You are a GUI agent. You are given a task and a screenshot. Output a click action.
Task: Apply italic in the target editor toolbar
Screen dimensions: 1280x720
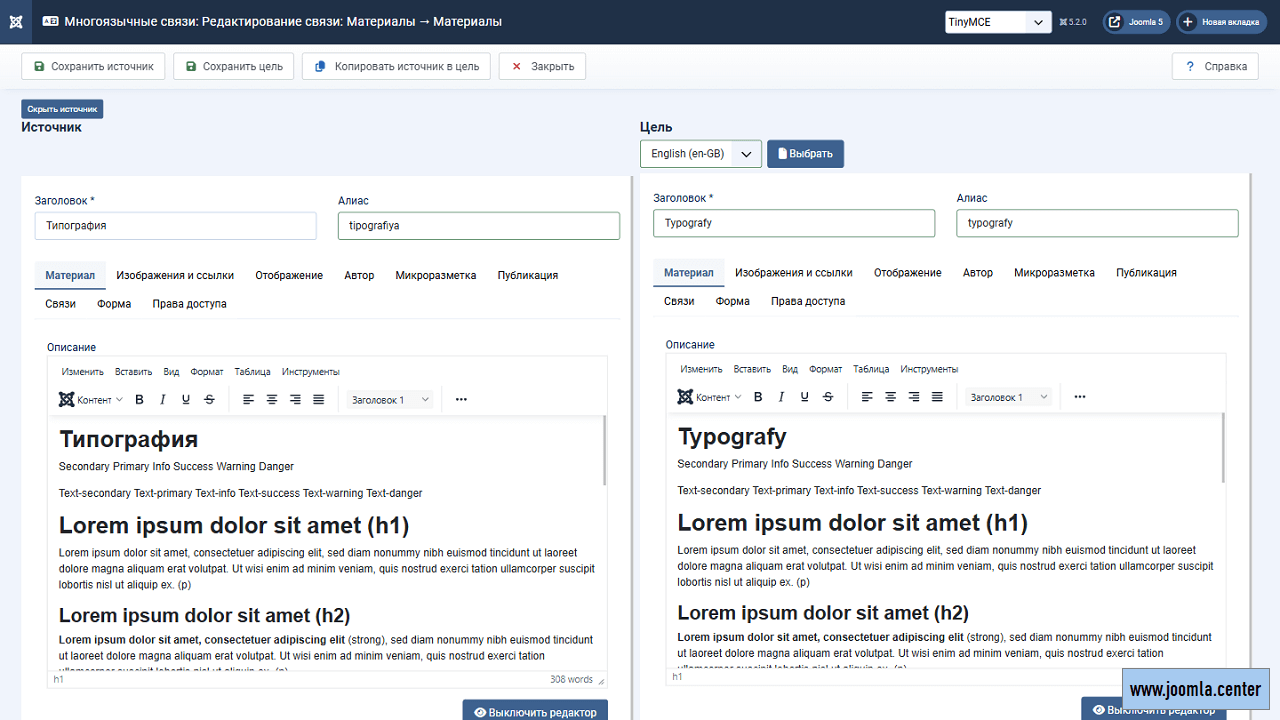pyautogui.click(x=781, y=397)
